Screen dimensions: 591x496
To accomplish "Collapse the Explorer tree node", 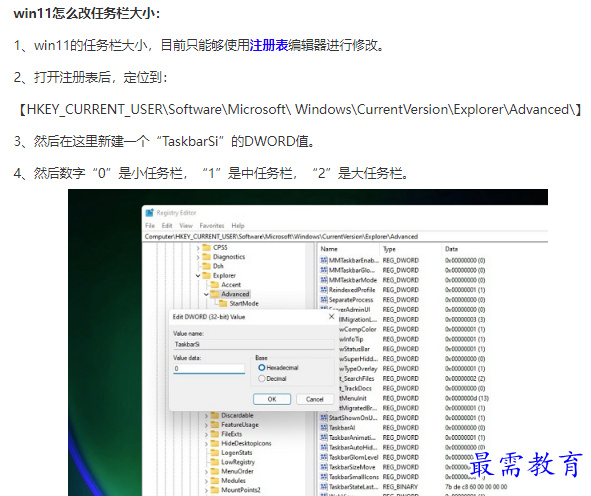I will pyautogui.click(x=198, y=276).
